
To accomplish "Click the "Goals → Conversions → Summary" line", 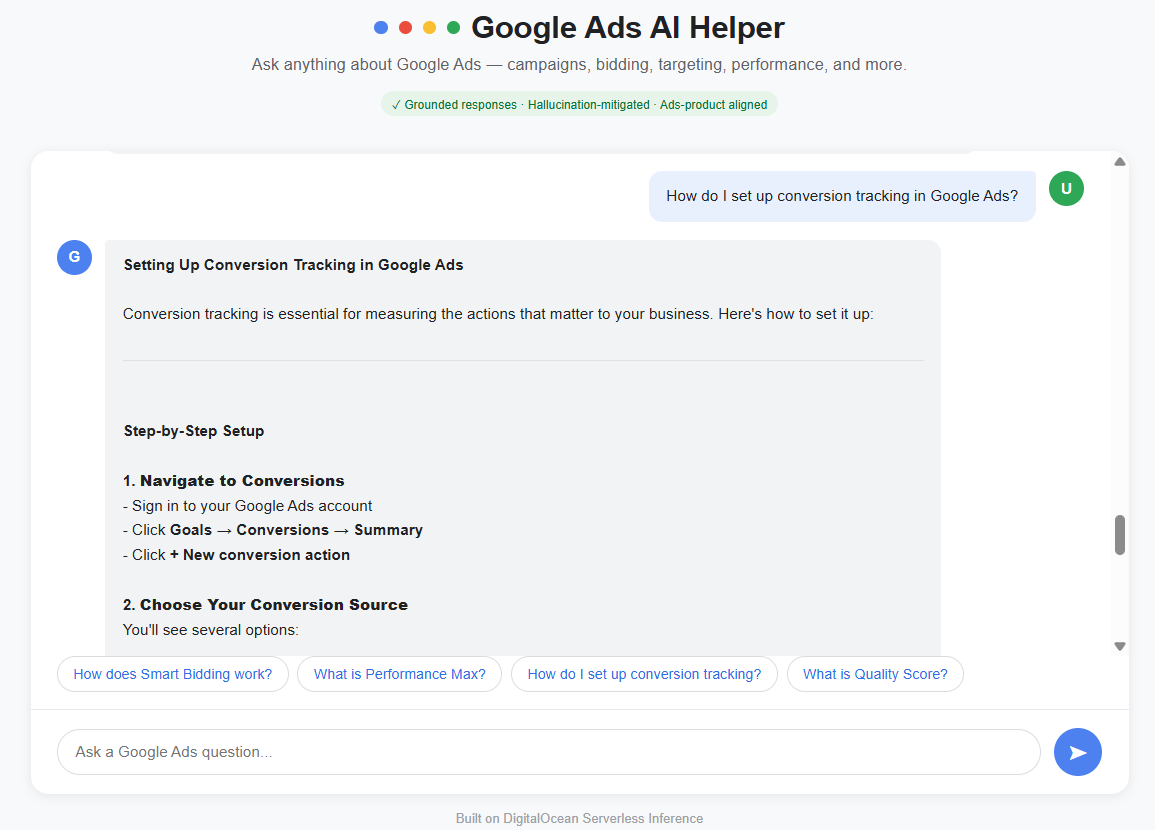I will click(x=273, y=530).
